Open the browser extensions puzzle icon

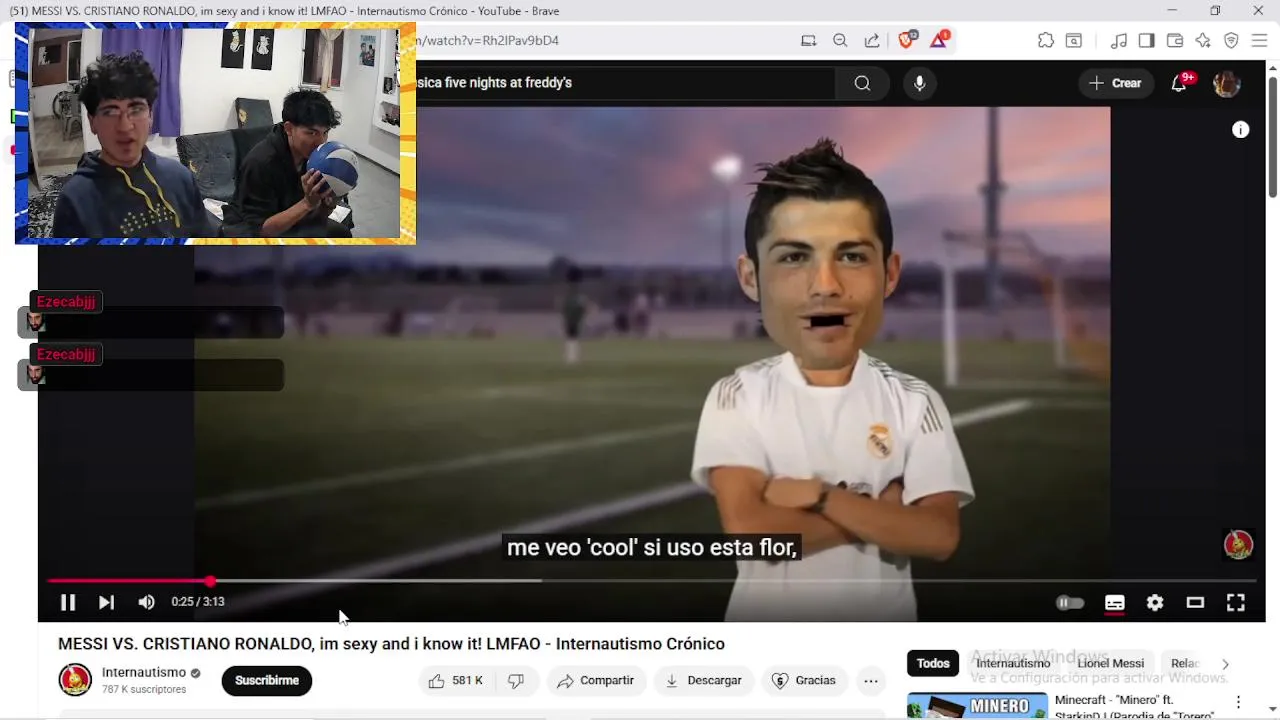click(x=1045, y=41)
